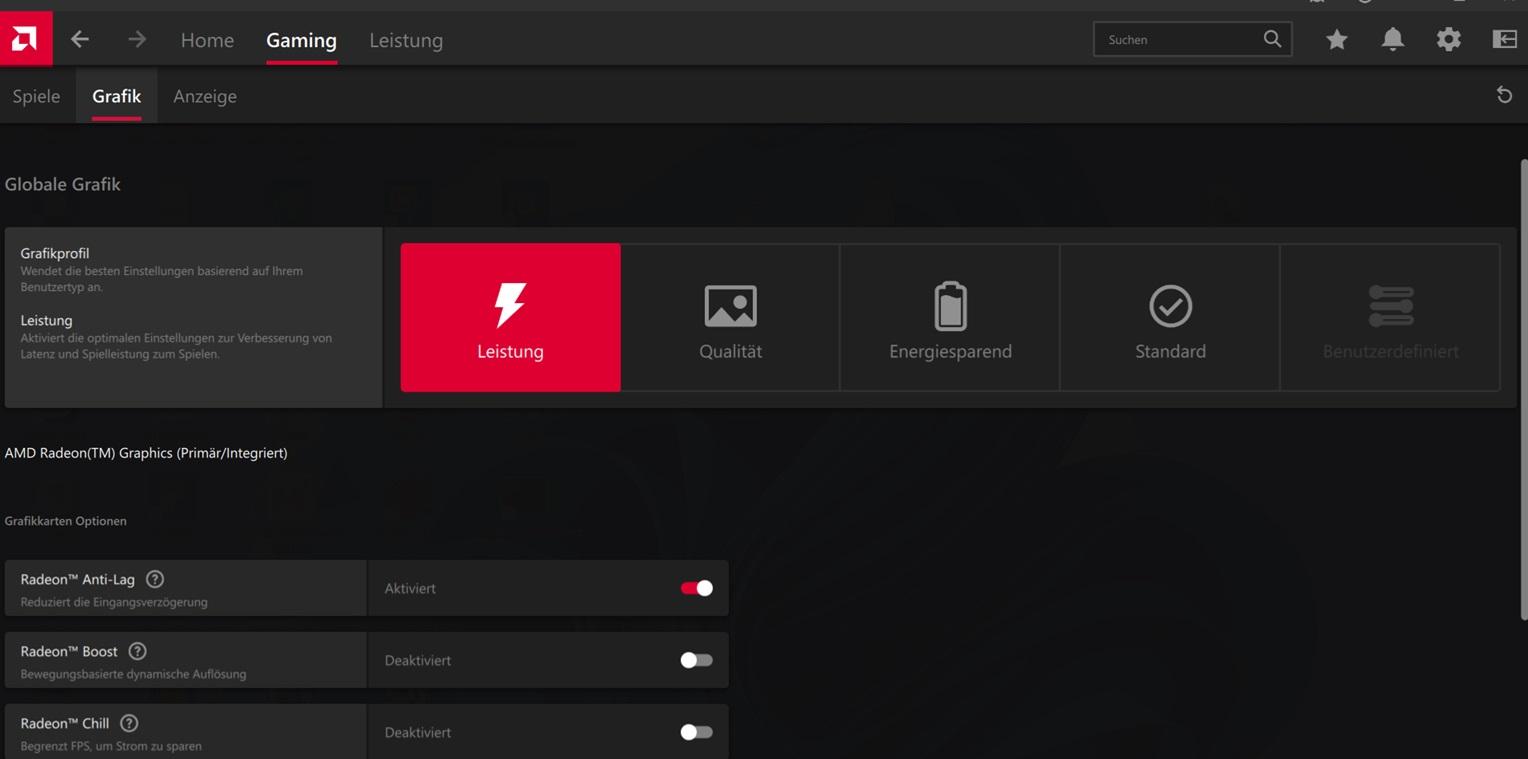Open favorites via the star icon
Viewport: 1528px width, 759px height.
pos(1336,39)
